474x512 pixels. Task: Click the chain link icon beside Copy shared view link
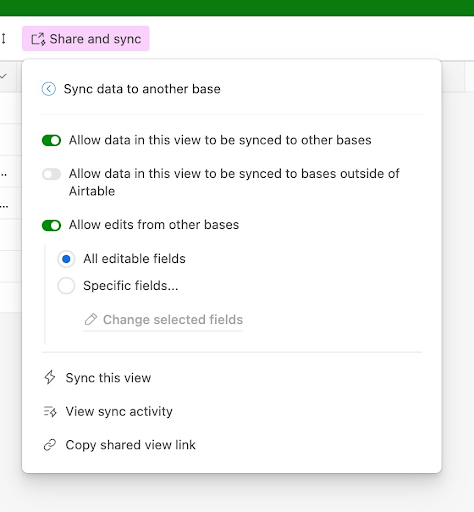[x=50, y=445]
